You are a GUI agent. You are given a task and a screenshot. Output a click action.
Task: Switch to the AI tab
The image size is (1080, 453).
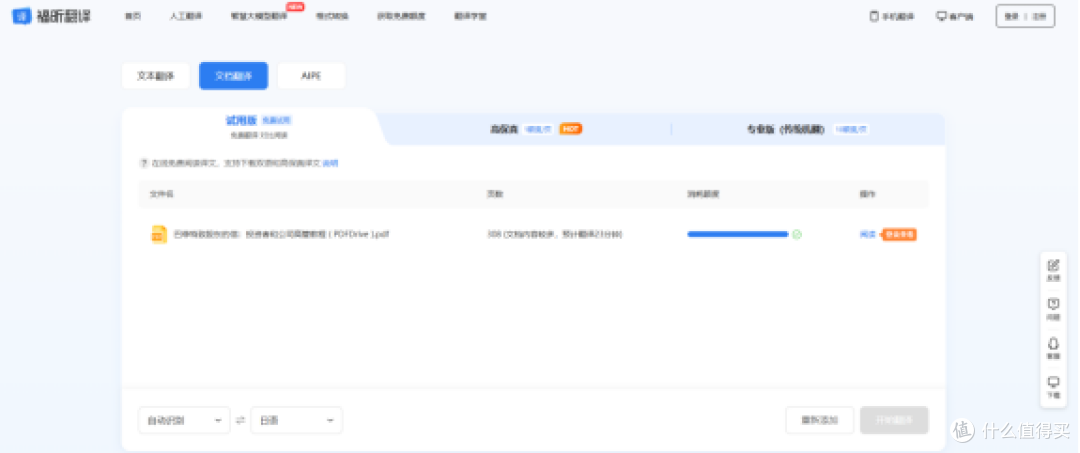311,76
